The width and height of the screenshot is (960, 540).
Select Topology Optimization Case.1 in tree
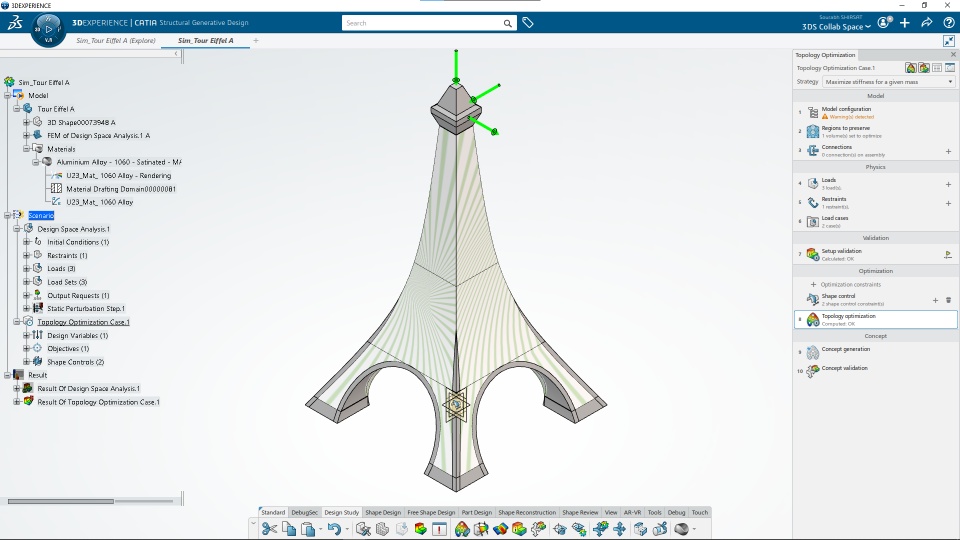click(x=83, y=322)
